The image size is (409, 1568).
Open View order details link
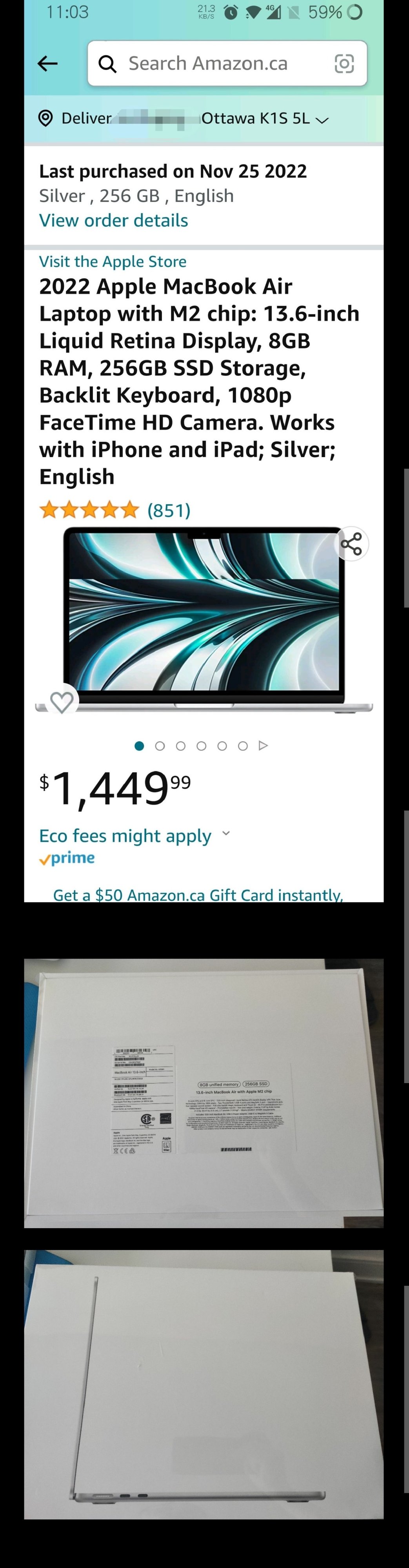113,220
